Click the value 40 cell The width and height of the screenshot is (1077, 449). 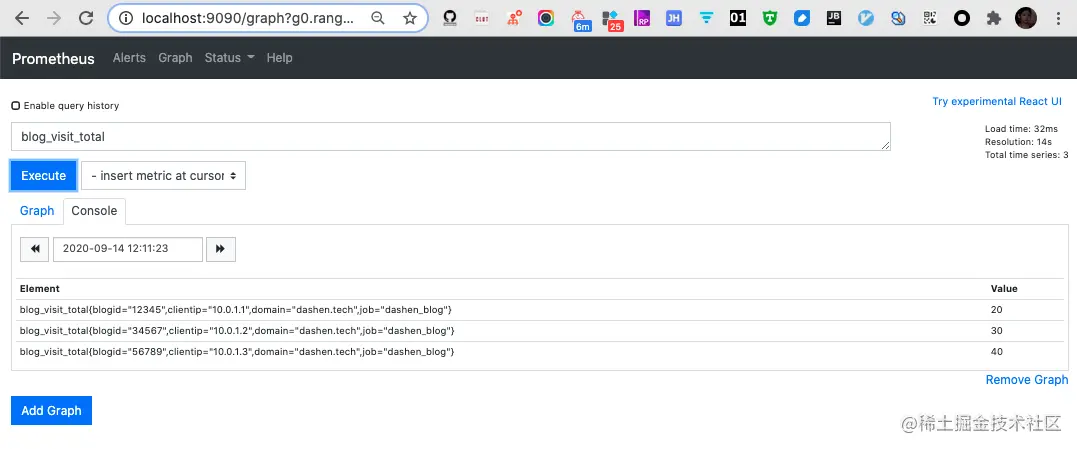(x=997, y=352)
